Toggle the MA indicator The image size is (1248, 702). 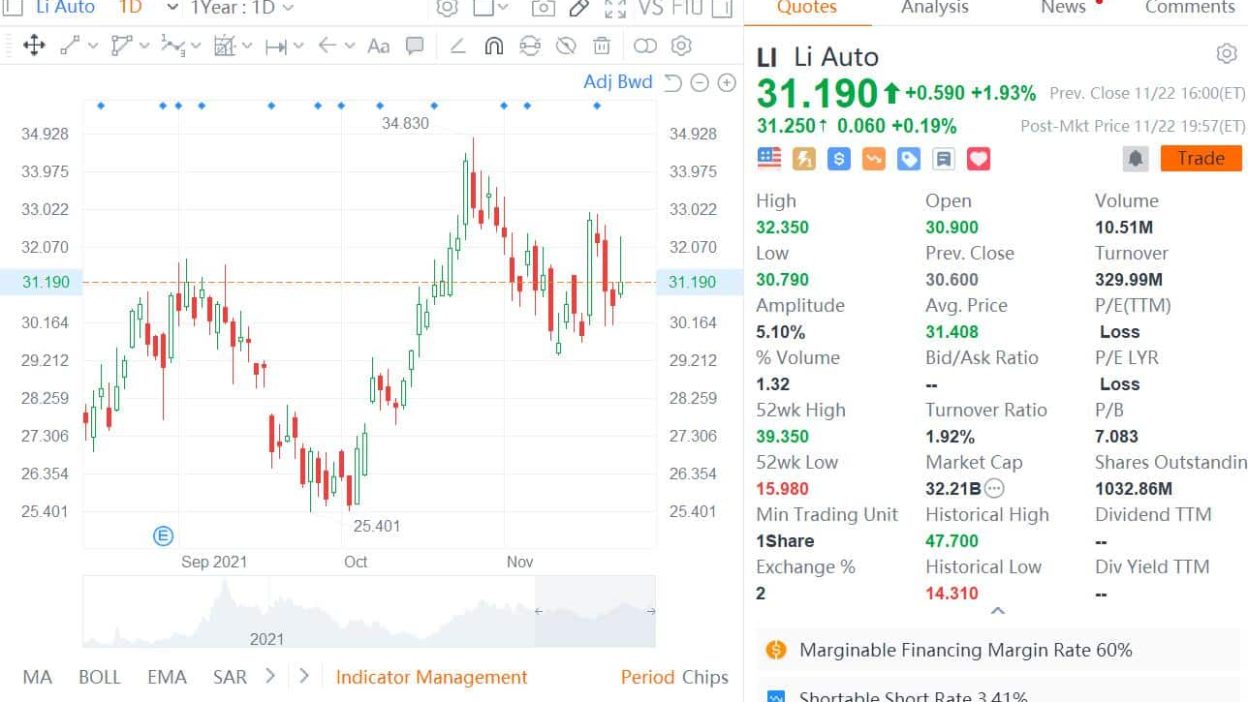point(37,677)
